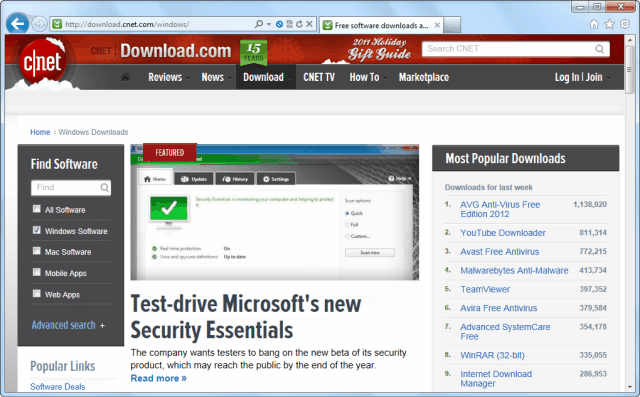Check the Mobile Apps checkbox

coord(37,272)
